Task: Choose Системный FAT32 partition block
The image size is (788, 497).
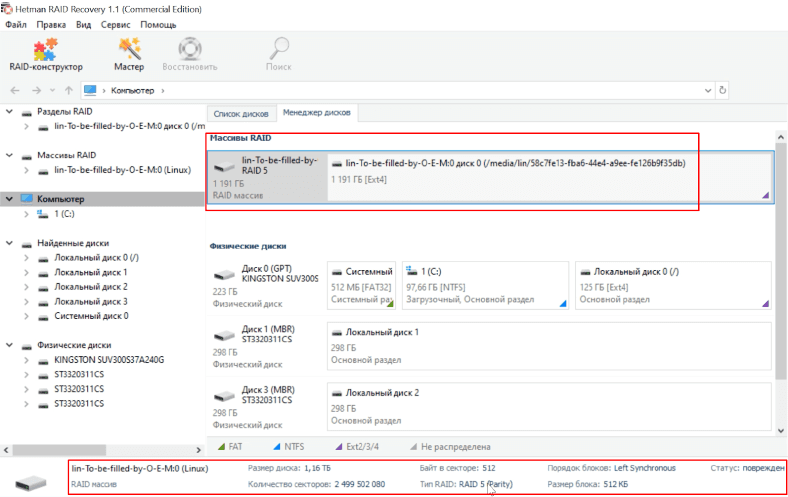Action: (361, 284)
